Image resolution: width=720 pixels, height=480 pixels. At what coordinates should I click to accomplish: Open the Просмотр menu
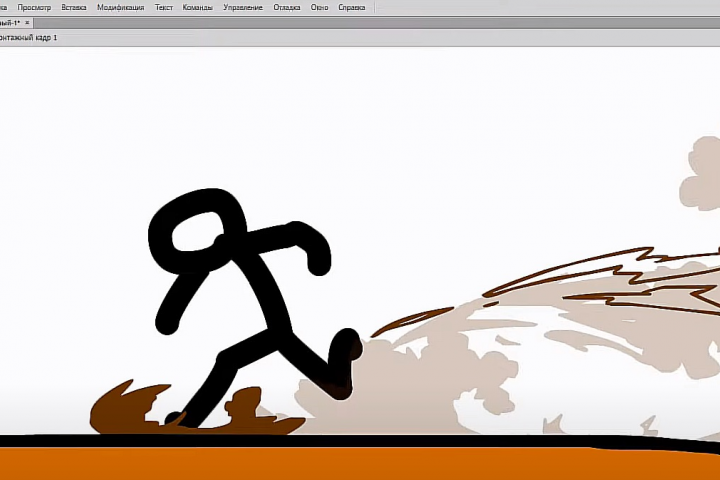point(34,7)
